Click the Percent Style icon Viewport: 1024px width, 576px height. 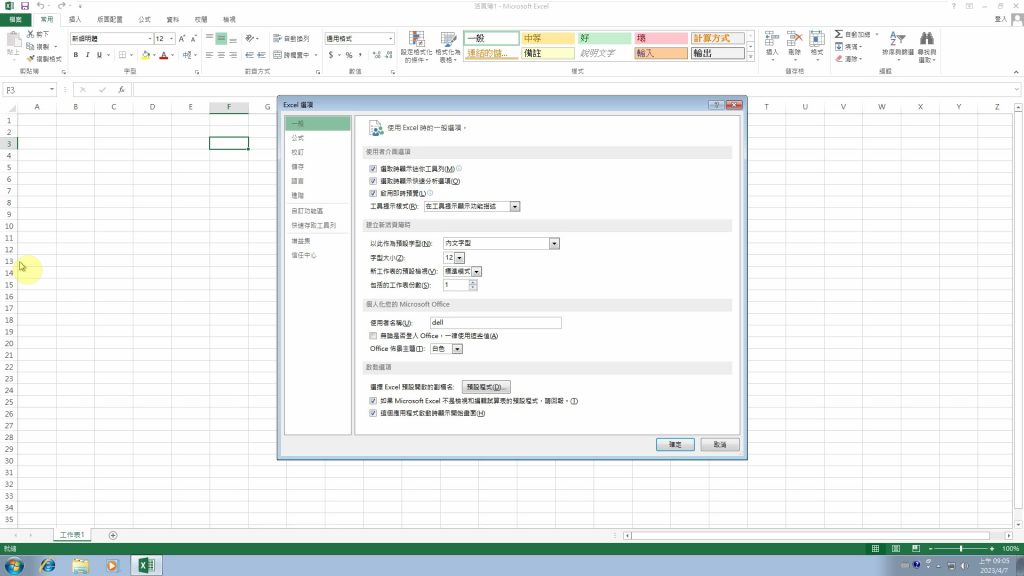coord(349,55)
